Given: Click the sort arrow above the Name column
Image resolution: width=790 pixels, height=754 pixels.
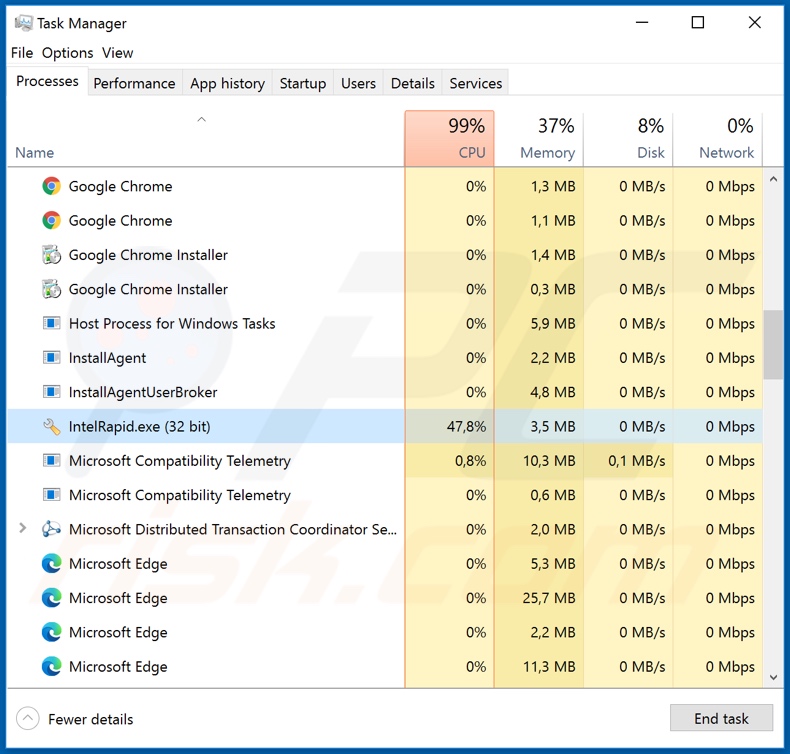Looking at the screenshot, I should [202, 119].
